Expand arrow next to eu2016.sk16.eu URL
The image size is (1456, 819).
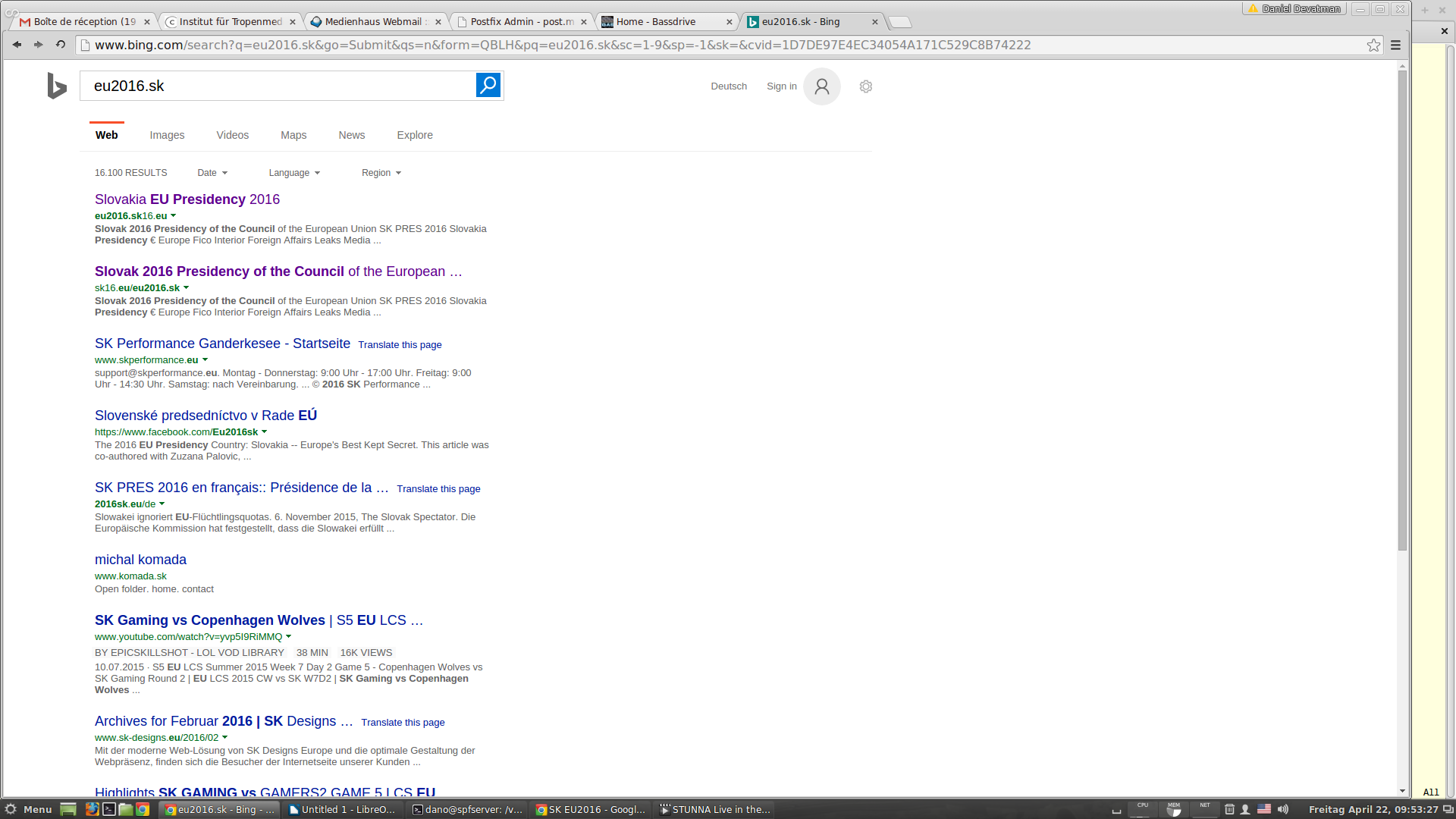pos(173,216)
